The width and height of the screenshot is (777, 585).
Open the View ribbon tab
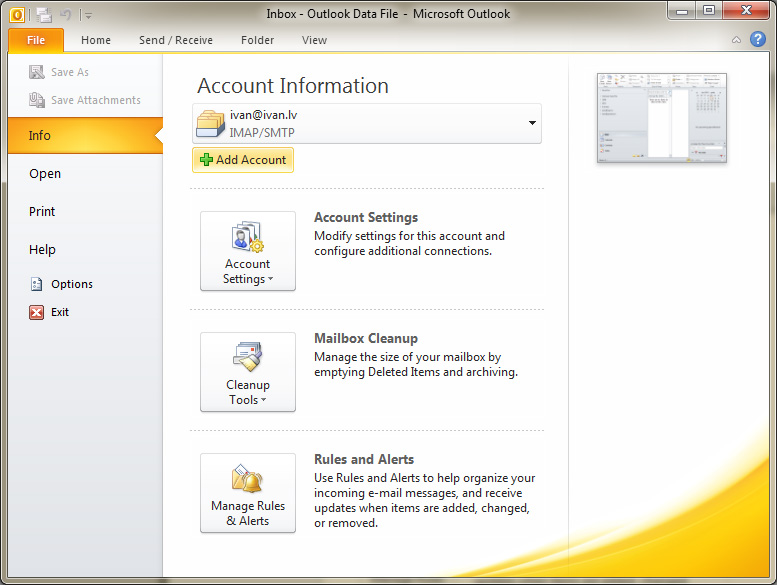click(x=314, y=40)
